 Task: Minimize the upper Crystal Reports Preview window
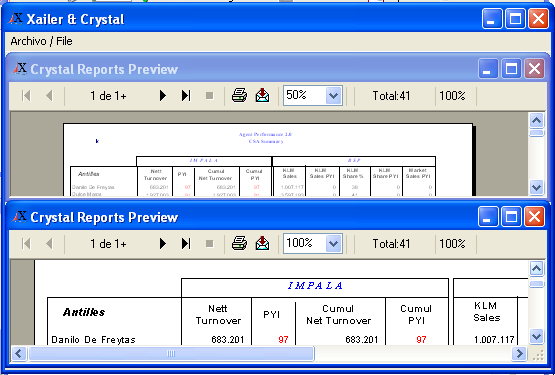point(488,69)
